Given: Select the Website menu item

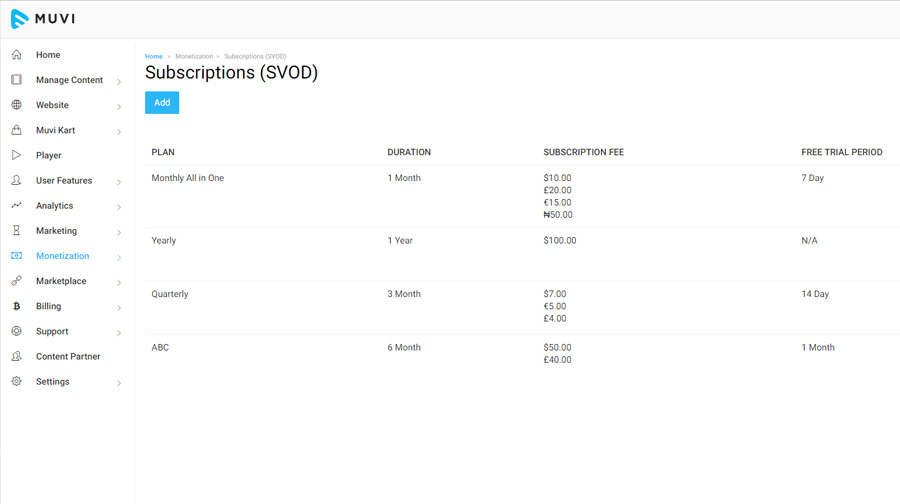Looking at the screenshot, I should point(52,105).
